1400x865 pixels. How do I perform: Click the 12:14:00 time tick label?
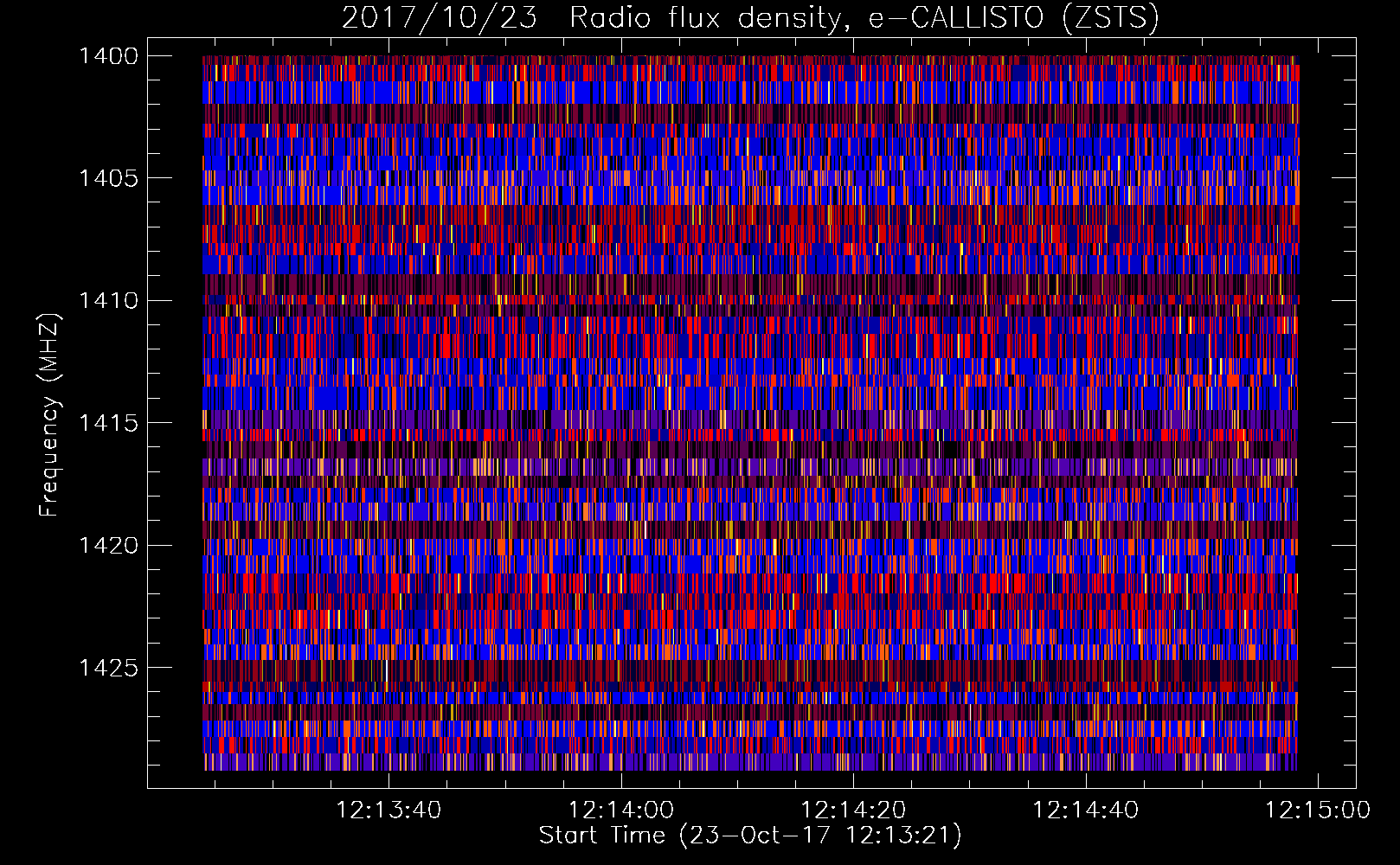click(x=621, y=811)
